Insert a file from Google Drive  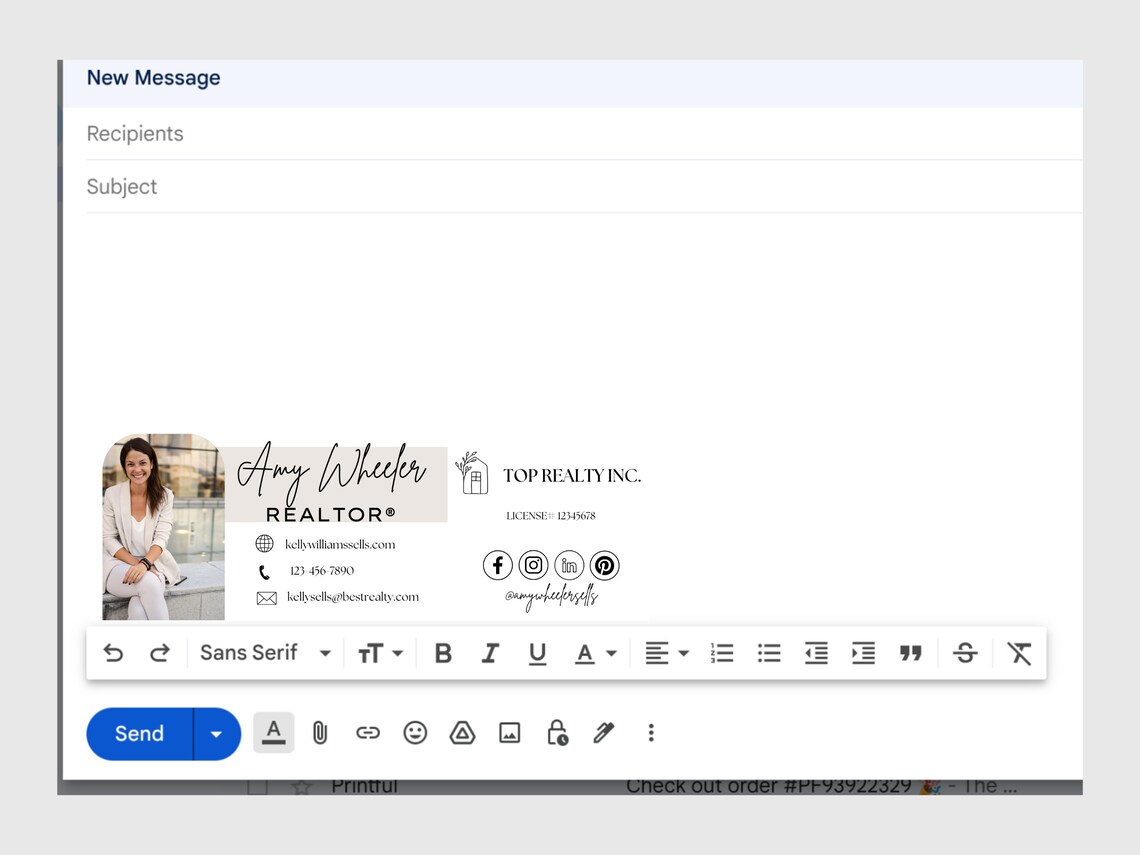(462, 733)
